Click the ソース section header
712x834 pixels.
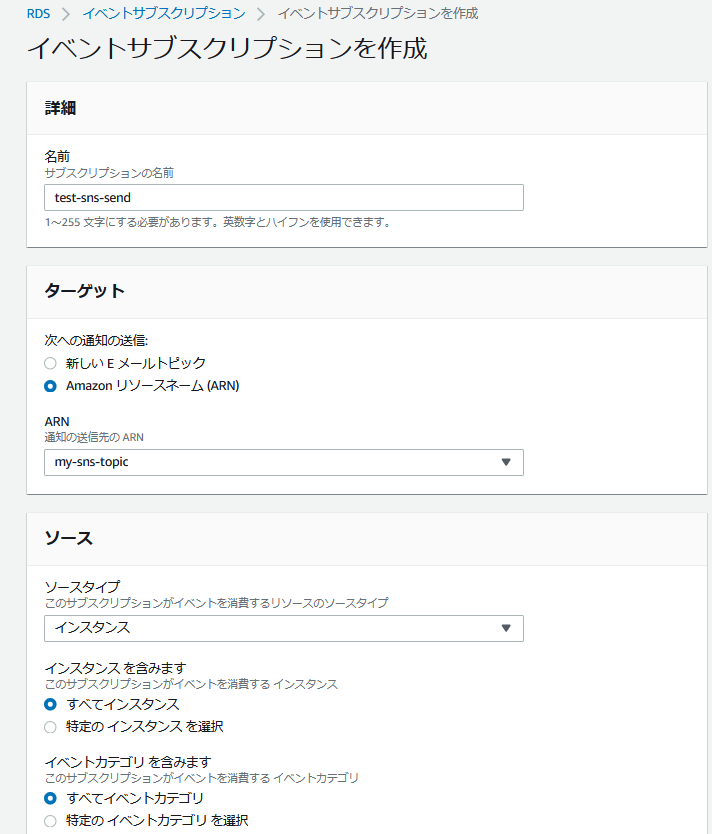click(x=69, y=538)
